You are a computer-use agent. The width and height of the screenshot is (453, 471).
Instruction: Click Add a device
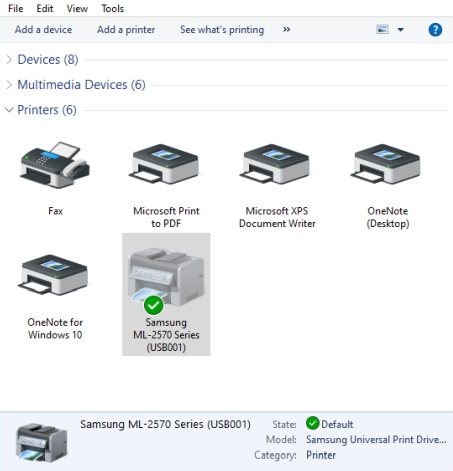pos(43,30)
